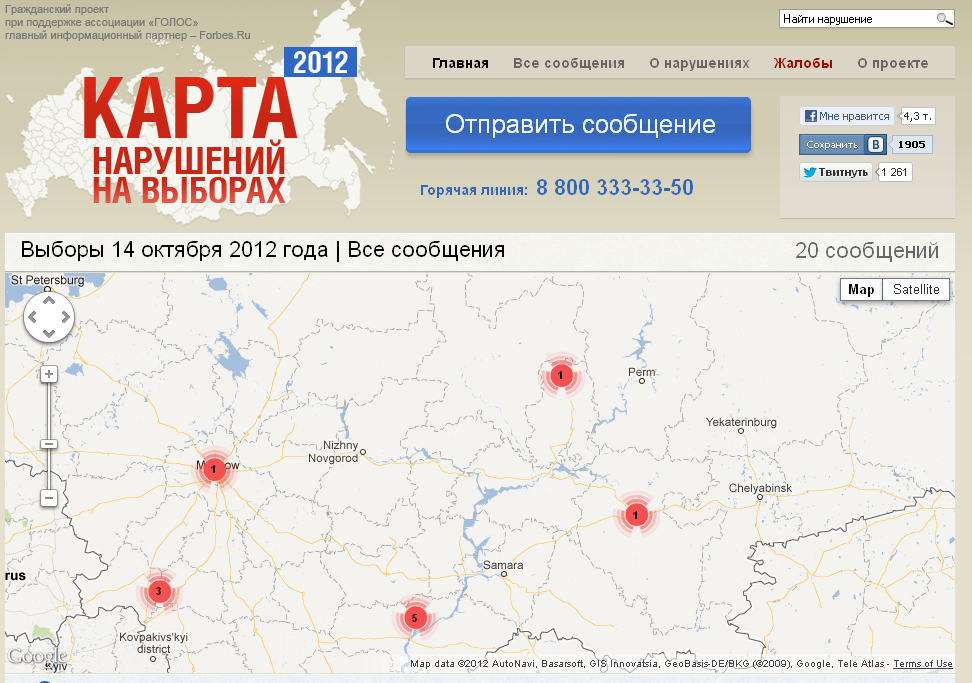Zoom out with the map minus button
This screenshot has height=683, width=972.
point(48,497)
